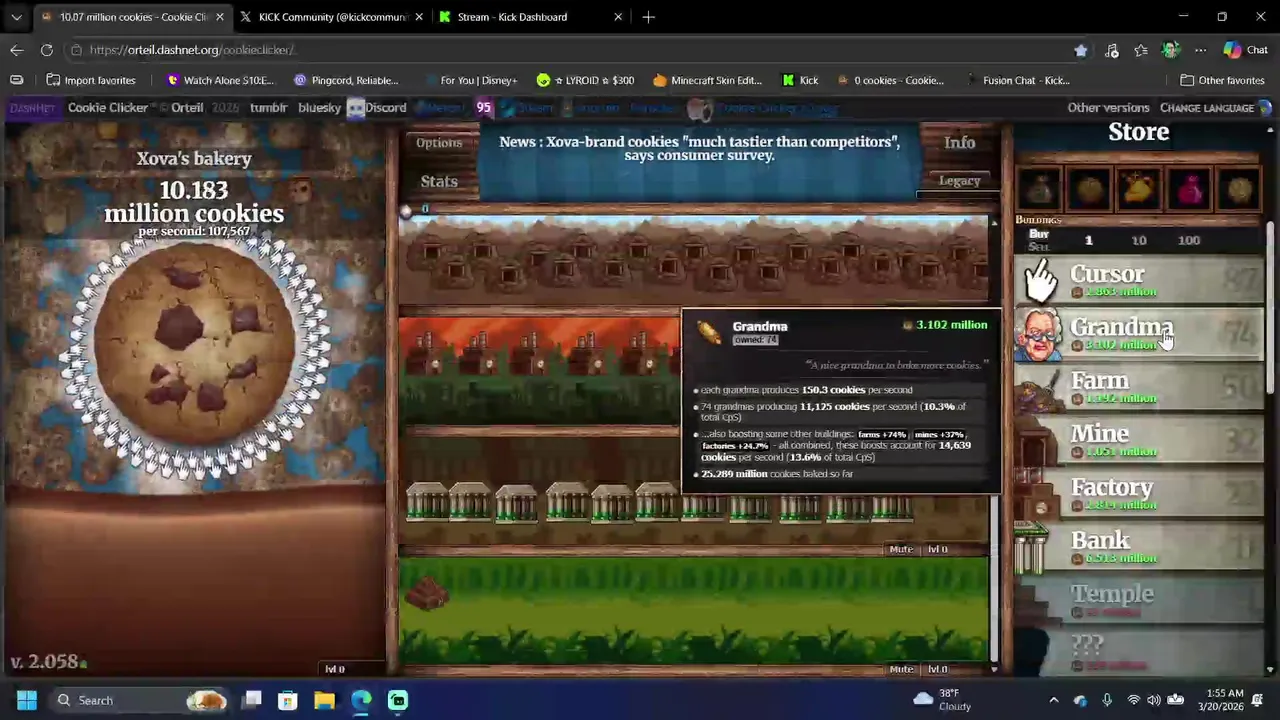Open the tab list dropdown in browser
The width and height of the screenshot is (1280, 720).
click(x=16, y=17)
